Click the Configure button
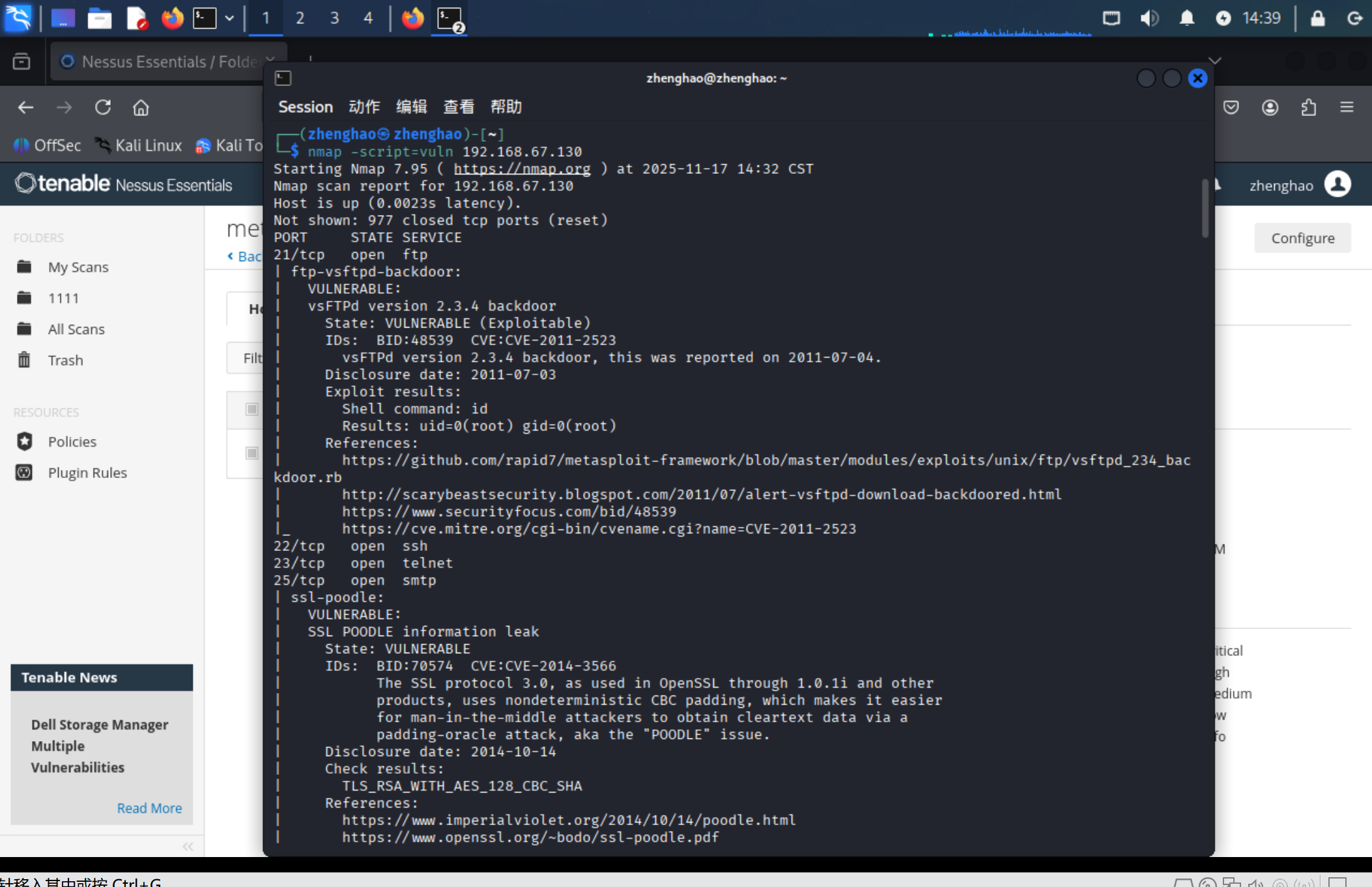 pyautogui.click(x=1302, y=238)
